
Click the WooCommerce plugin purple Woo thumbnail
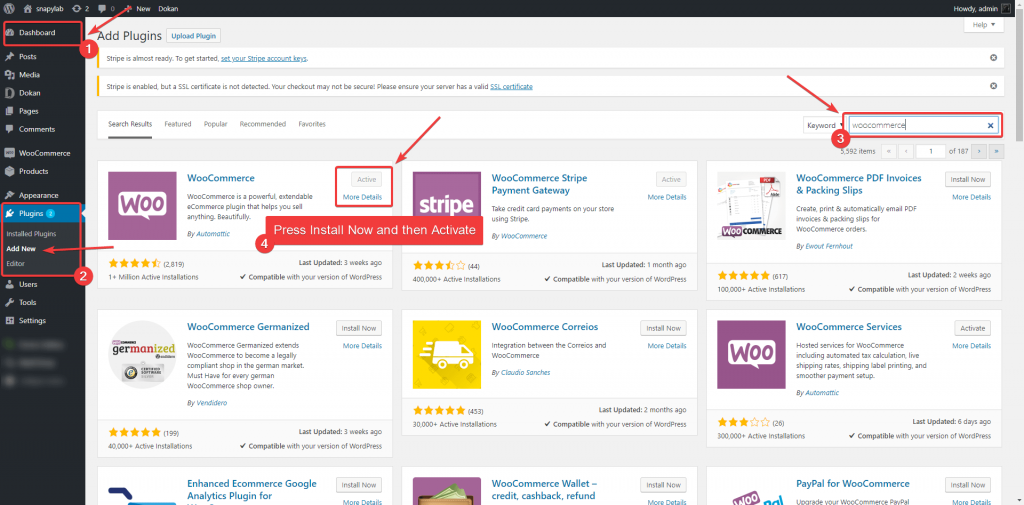[142, 206]
